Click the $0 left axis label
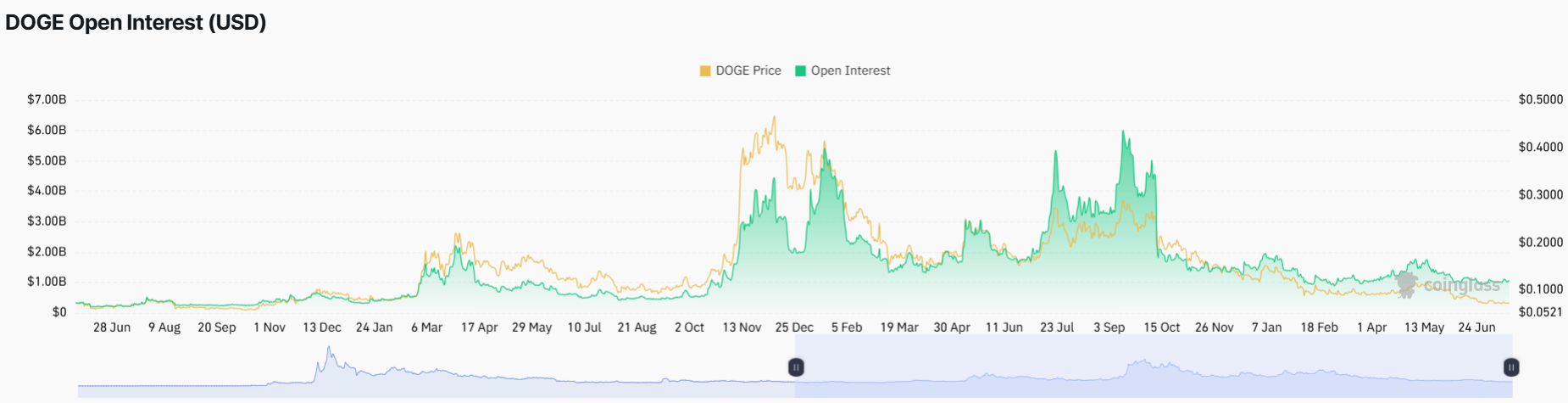 (x=59, y=311)
